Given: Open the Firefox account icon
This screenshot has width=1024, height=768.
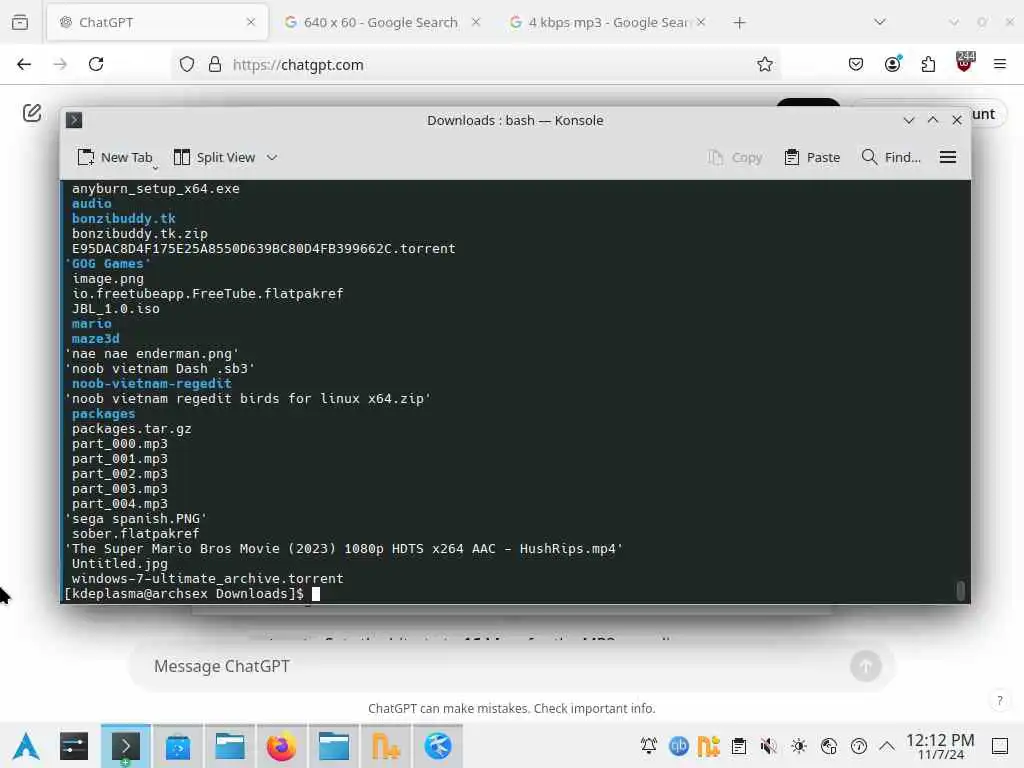Looking at the screenshot, I should [892, 64].
